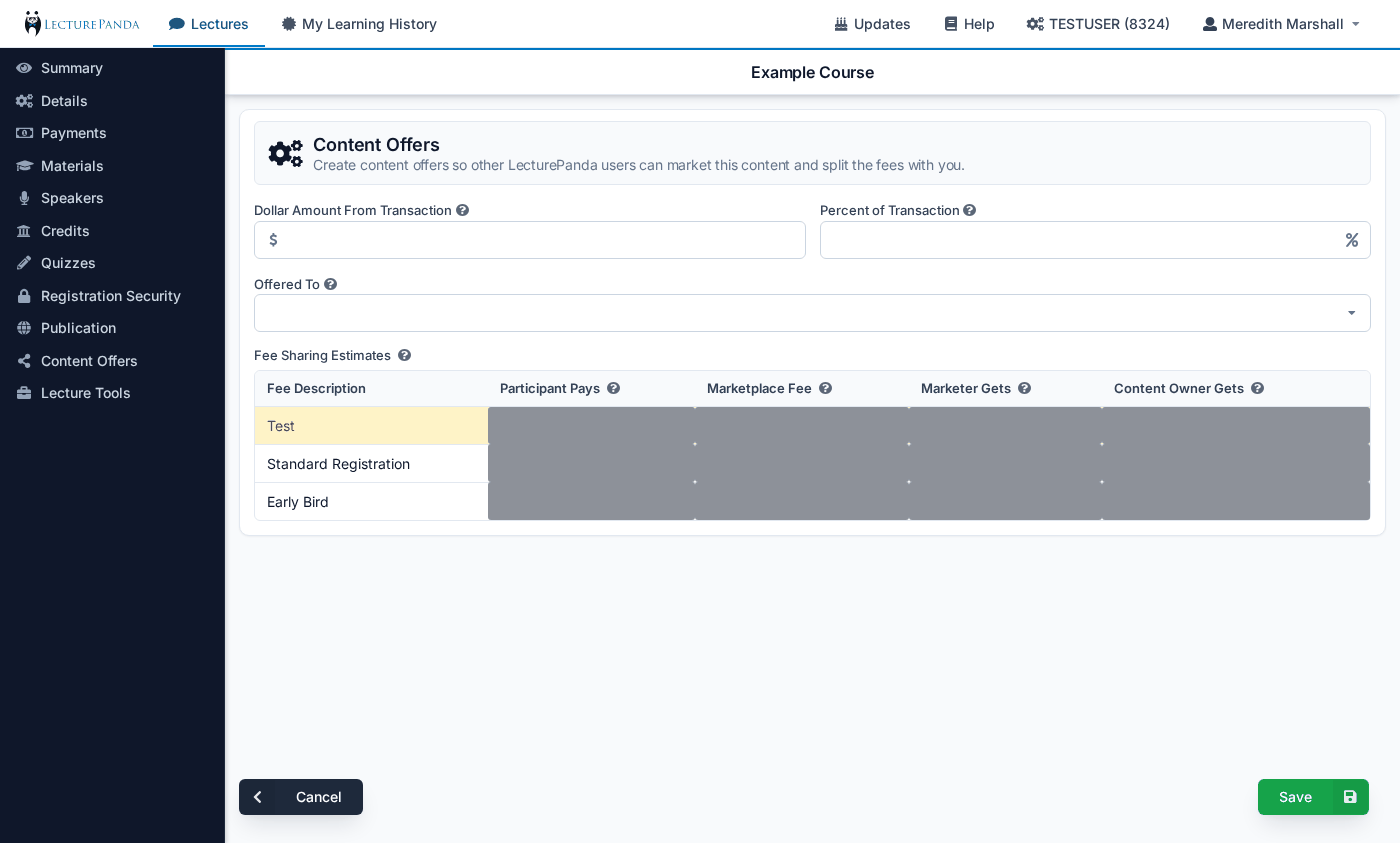Click the Payments money icon in sidebar

click(x=24, y=133)
